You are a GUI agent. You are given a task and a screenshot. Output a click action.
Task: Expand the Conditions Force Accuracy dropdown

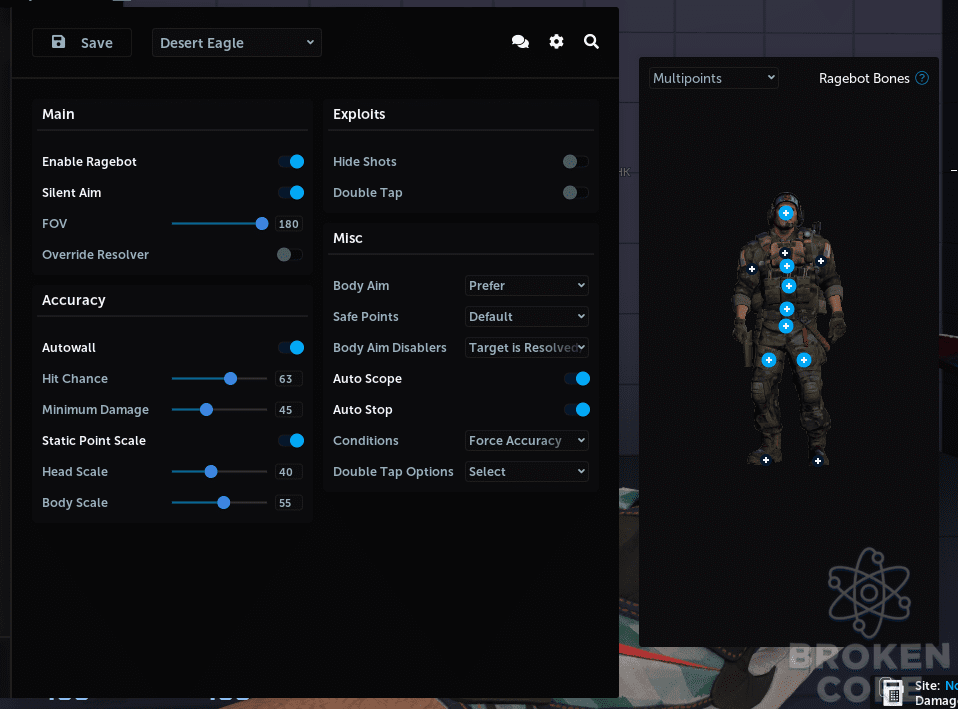(x=527, y=441)
